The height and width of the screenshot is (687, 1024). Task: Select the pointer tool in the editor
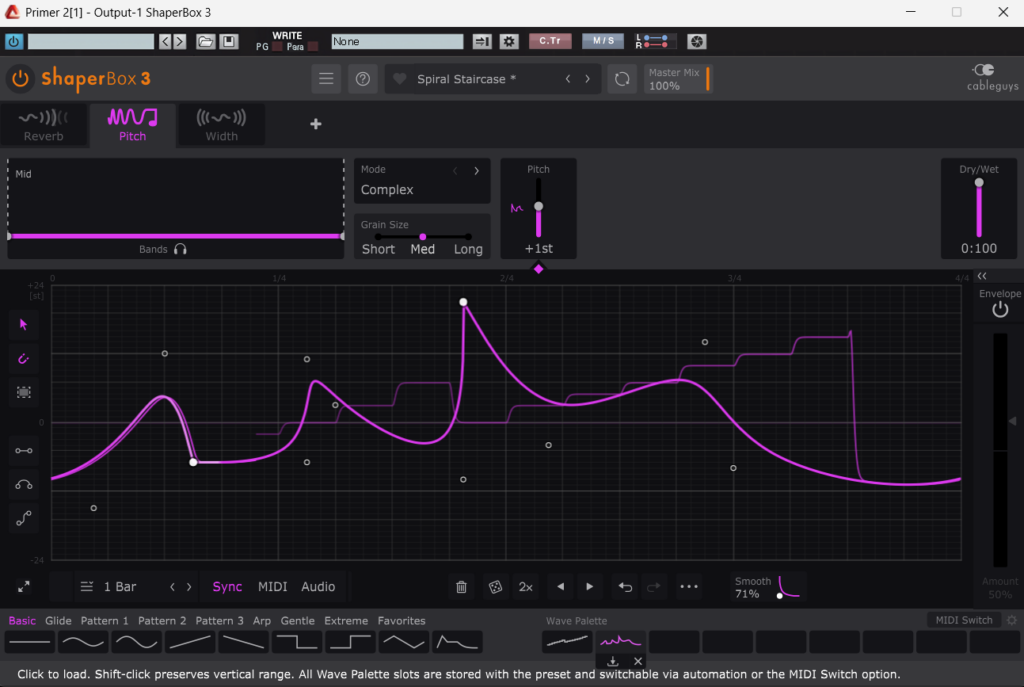point(23,324)
